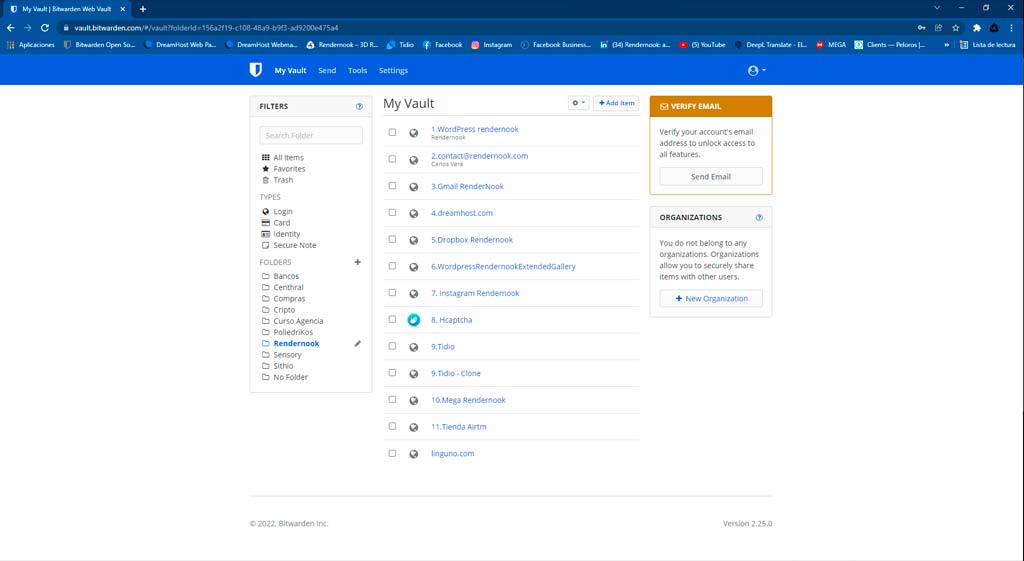Add a new folder with plus icon
This screenshot has width=1024, height=561.
(357, 262)
